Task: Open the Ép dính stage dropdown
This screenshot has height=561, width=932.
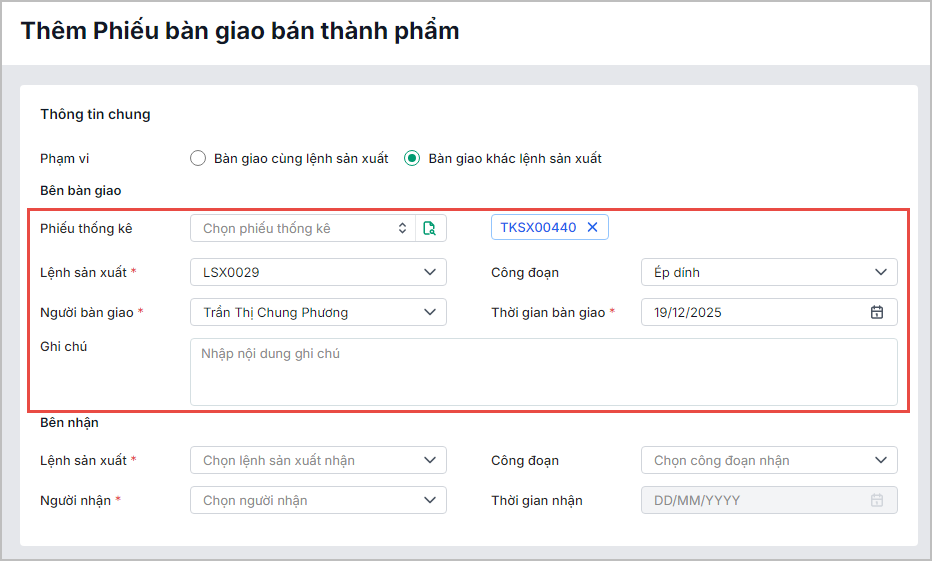Action: (880, 272)
